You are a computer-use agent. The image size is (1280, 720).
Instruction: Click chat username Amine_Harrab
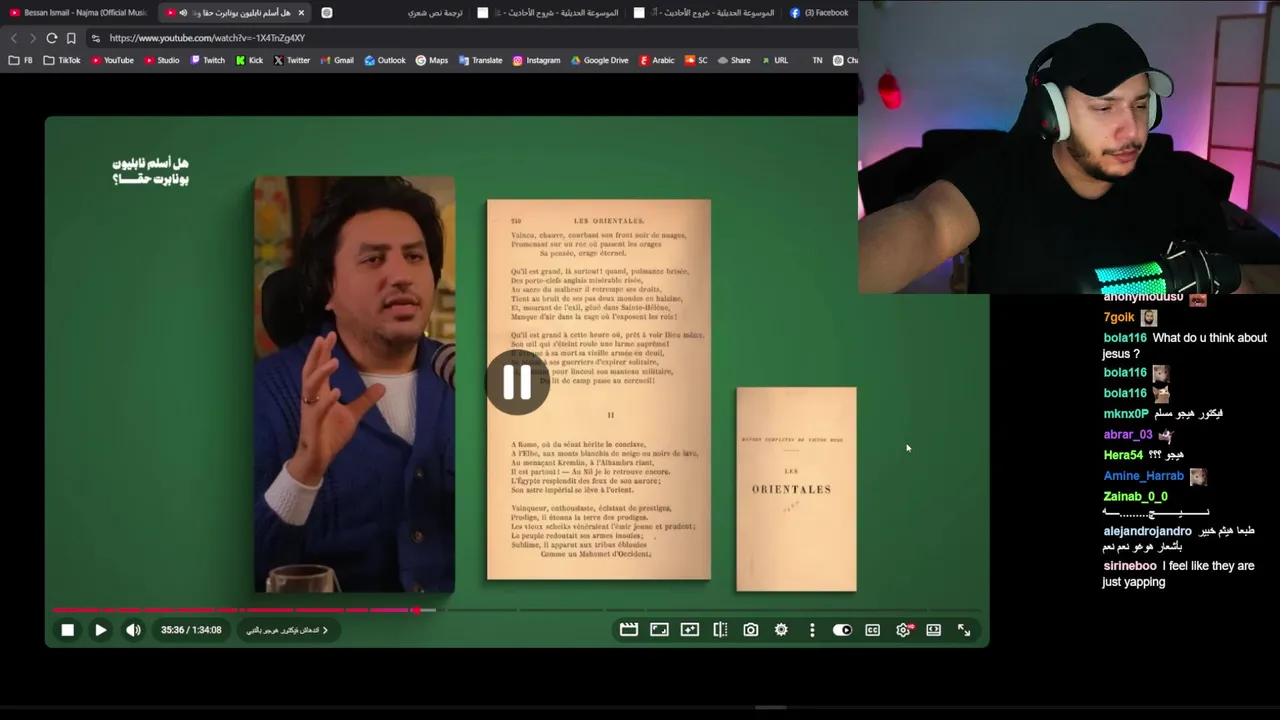coord(1144,476)
